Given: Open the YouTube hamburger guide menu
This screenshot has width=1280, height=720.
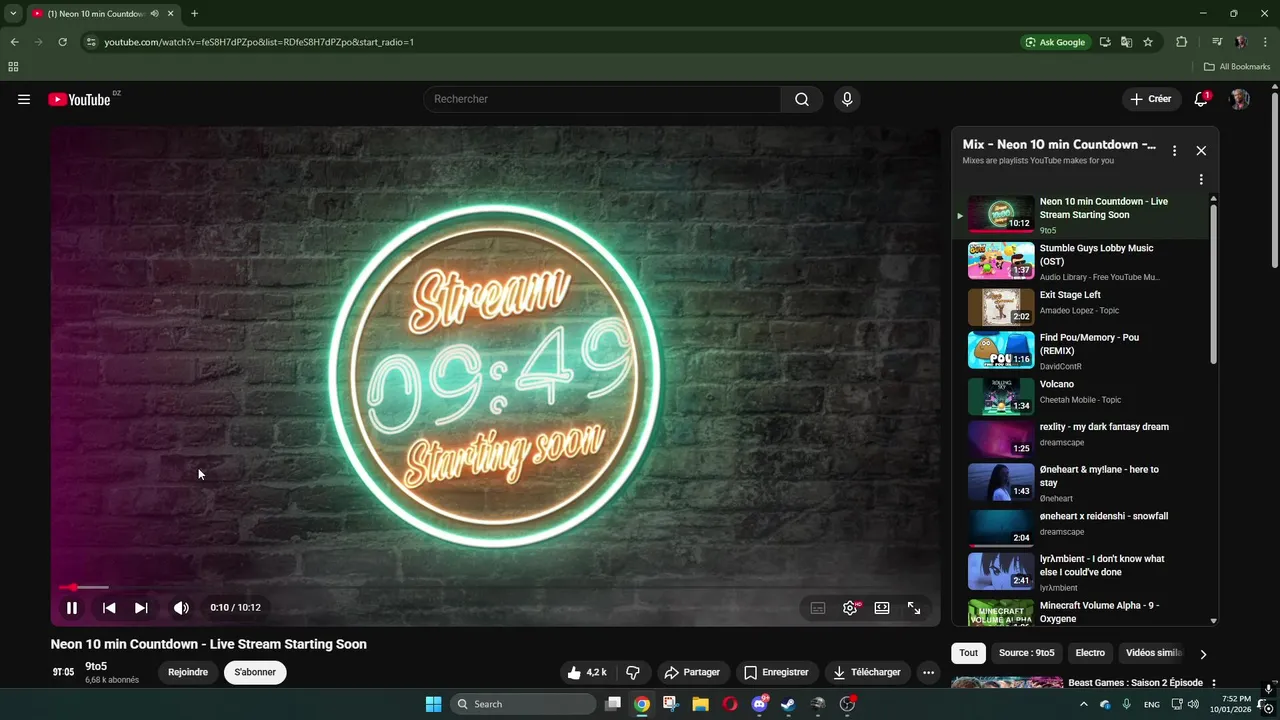Looking at the screenshot, I should tap(24, 99).
